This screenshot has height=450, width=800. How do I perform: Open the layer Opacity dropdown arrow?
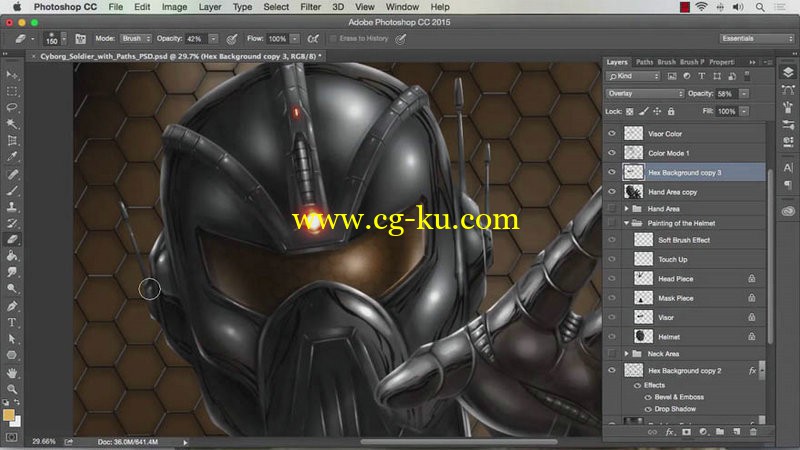744,94
